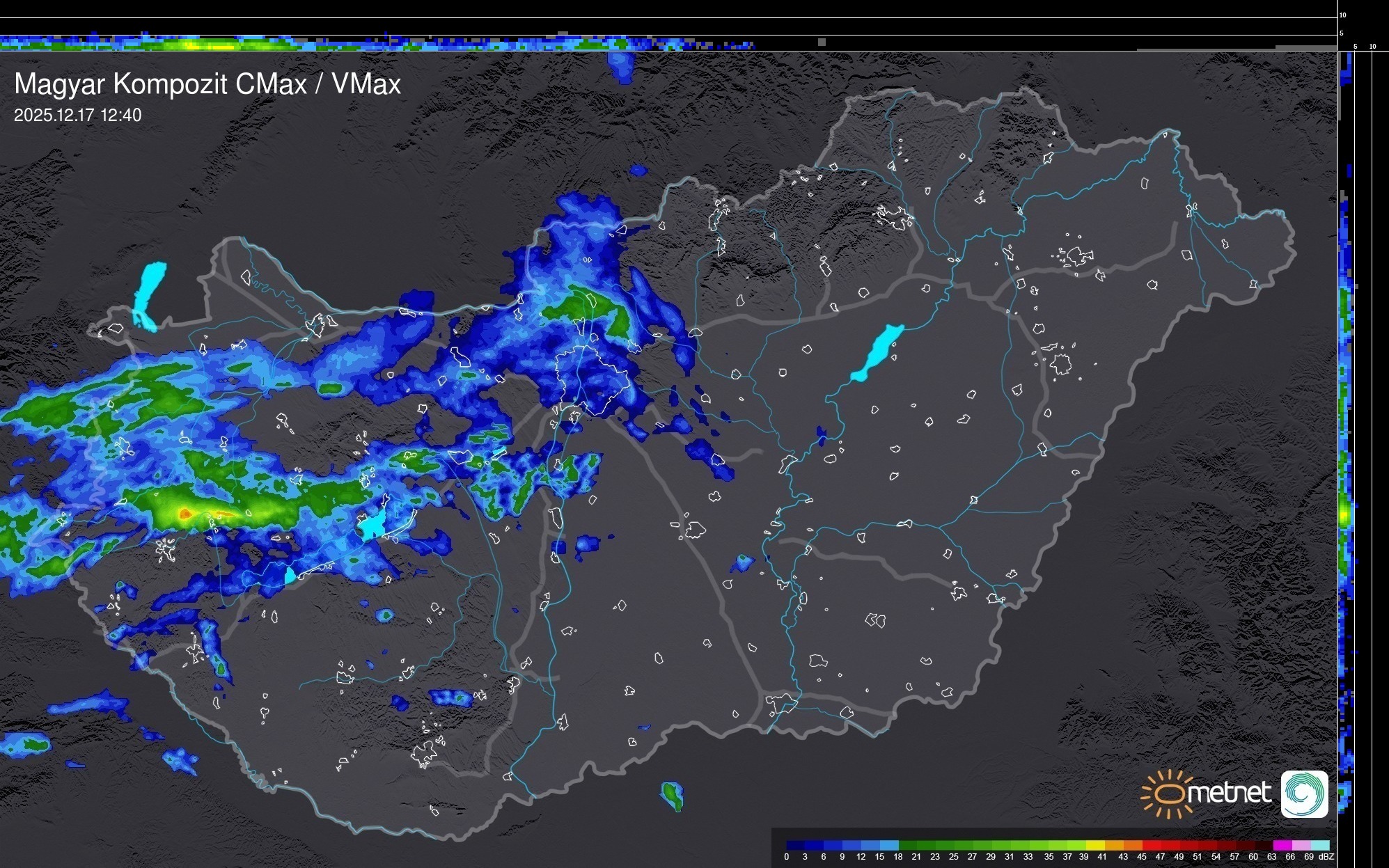
Task: Click the yellow-green peak in right VMax profile
Action: tap(1344, 514)
